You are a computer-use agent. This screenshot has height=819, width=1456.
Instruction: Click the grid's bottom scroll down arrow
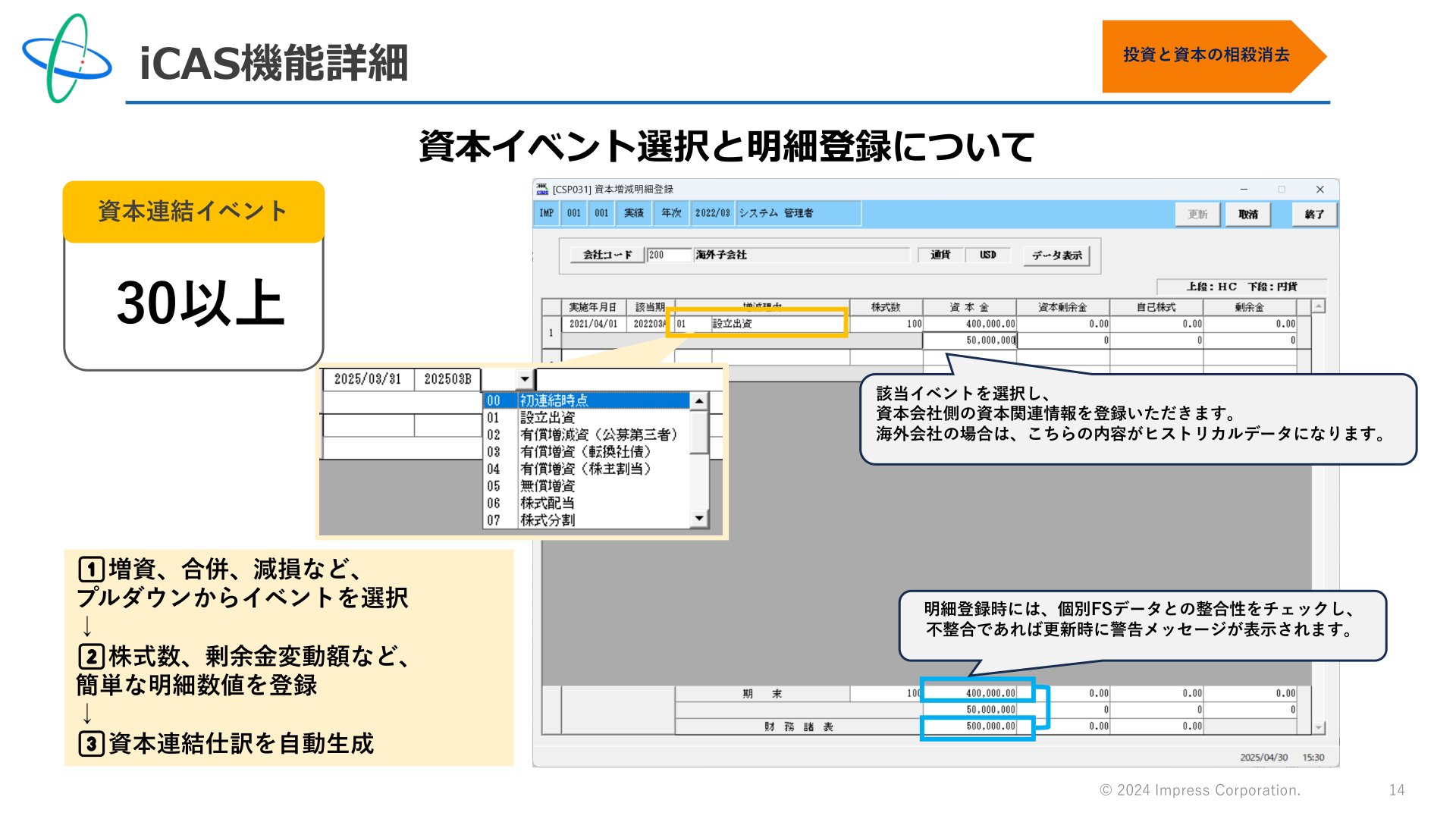click(1319, 727)
